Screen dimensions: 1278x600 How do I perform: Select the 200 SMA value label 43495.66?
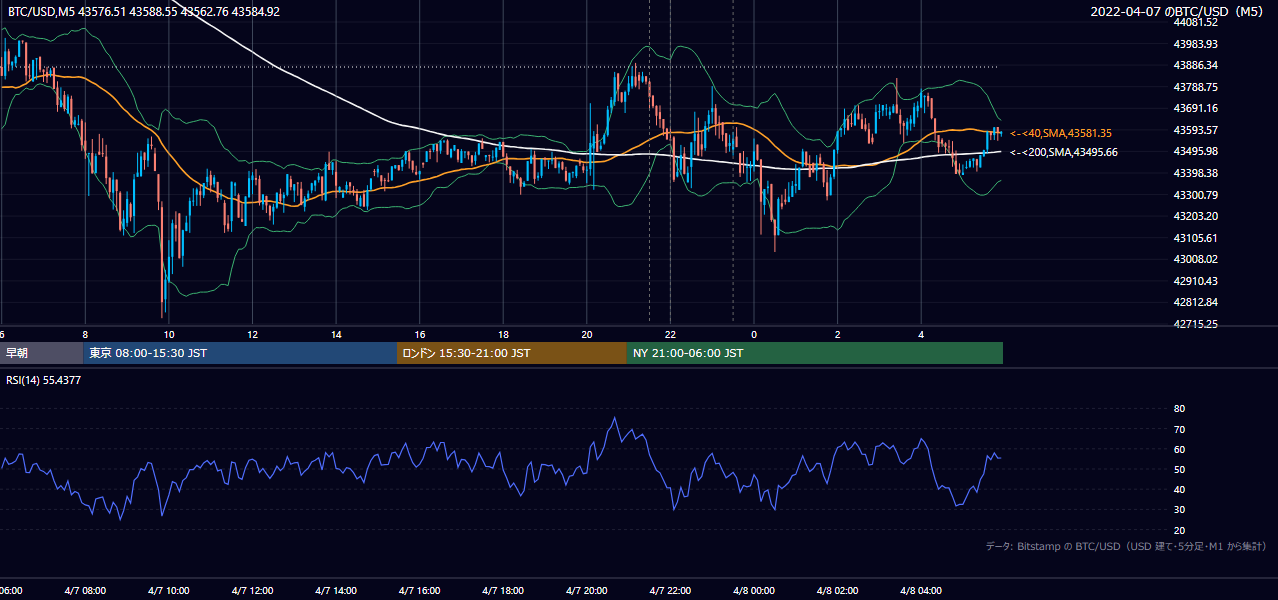point(1064,152)
